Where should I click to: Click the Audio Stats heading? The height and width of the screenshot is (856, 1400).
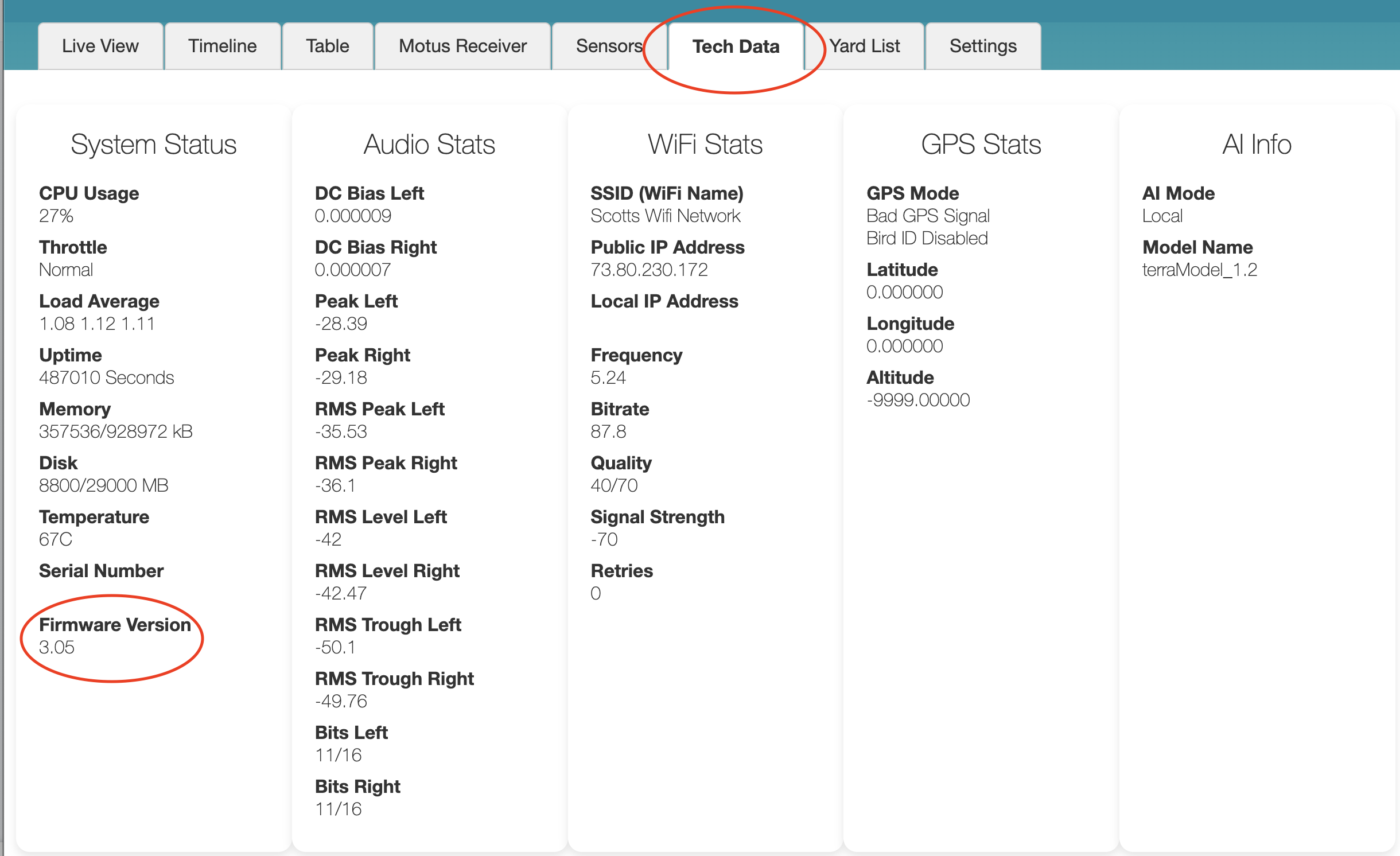[x=429, y=144]
